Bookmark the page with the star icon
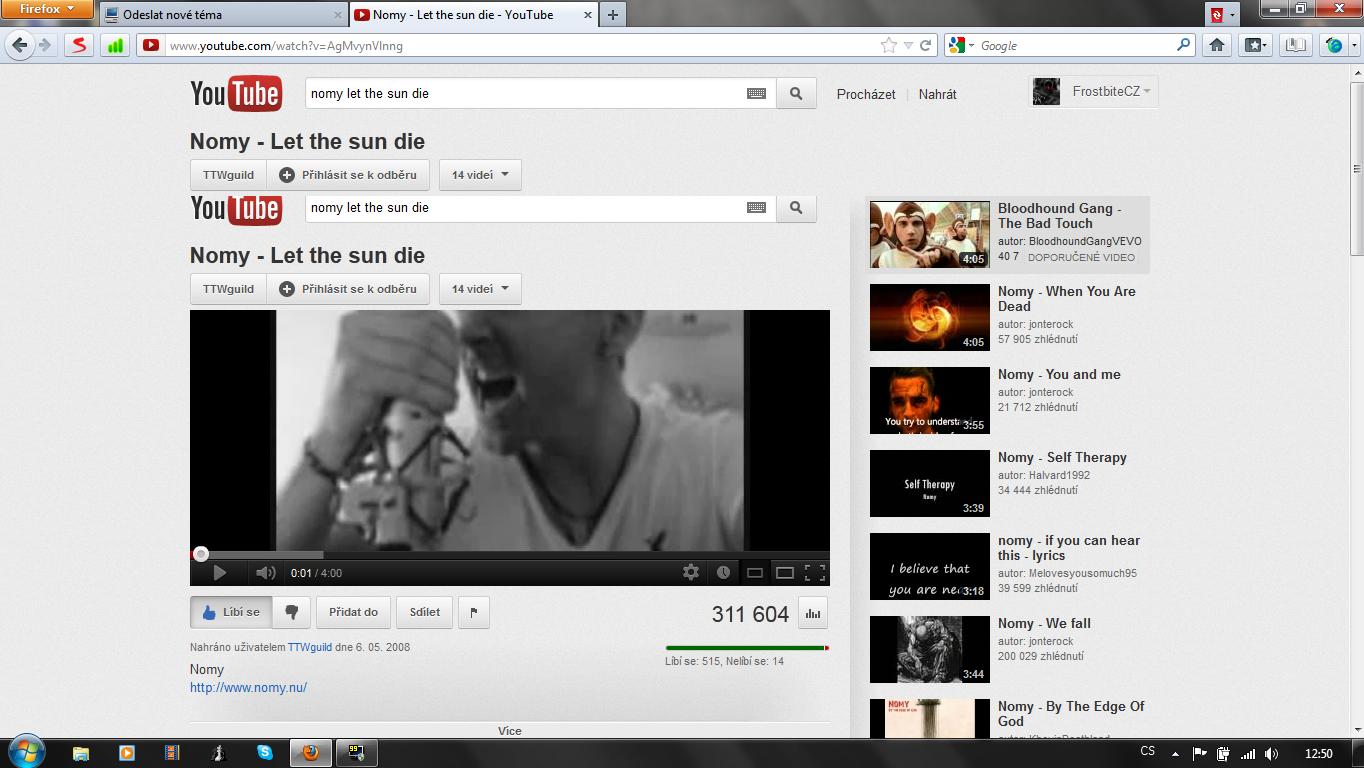 [x=888, y=45]
